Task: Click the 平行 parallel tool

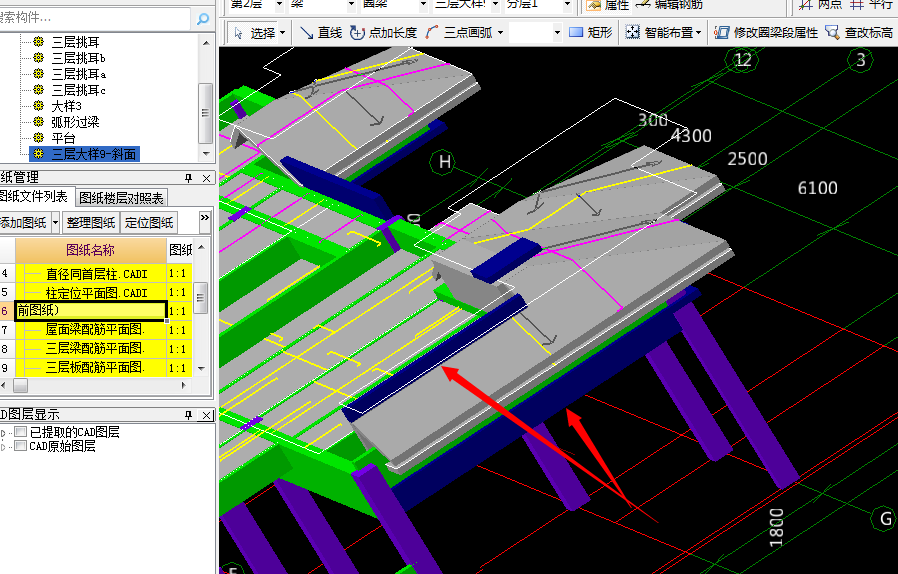Action: pyautogui.click(x=872, y=5)
